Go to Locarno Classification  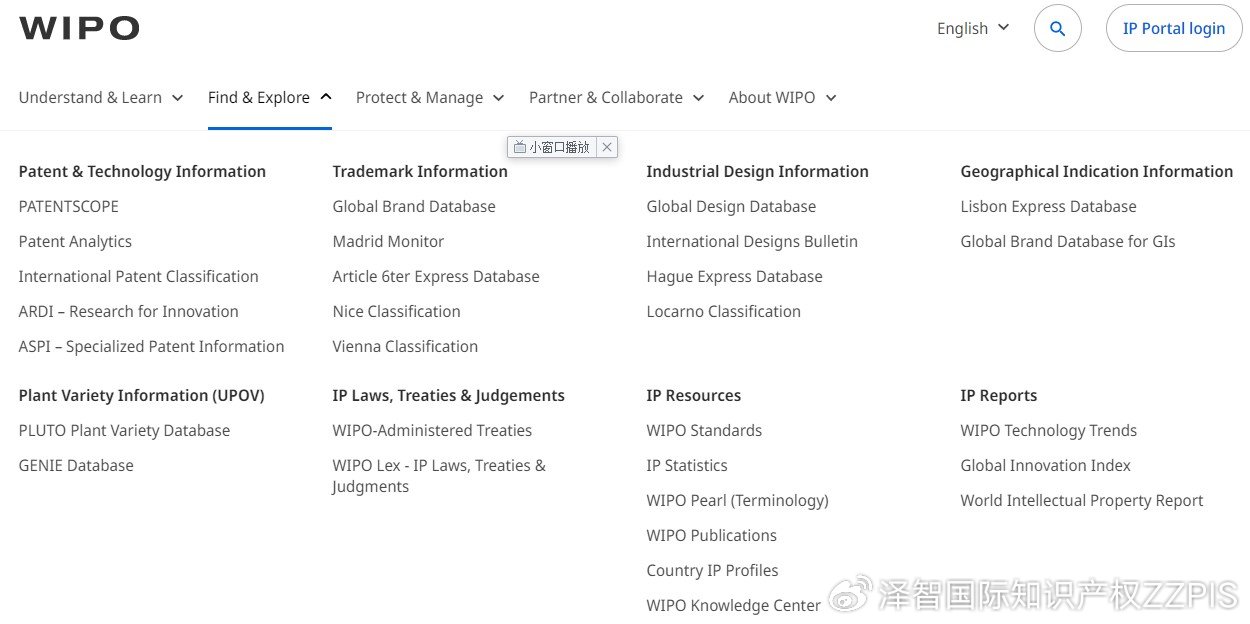(724, 311)
